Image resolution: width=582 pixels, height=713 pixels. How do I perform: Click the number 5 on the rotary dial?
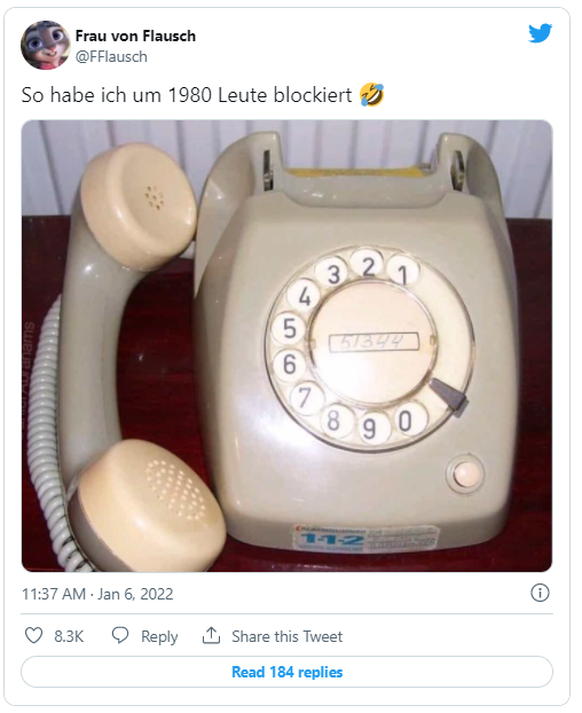point(289,328)
